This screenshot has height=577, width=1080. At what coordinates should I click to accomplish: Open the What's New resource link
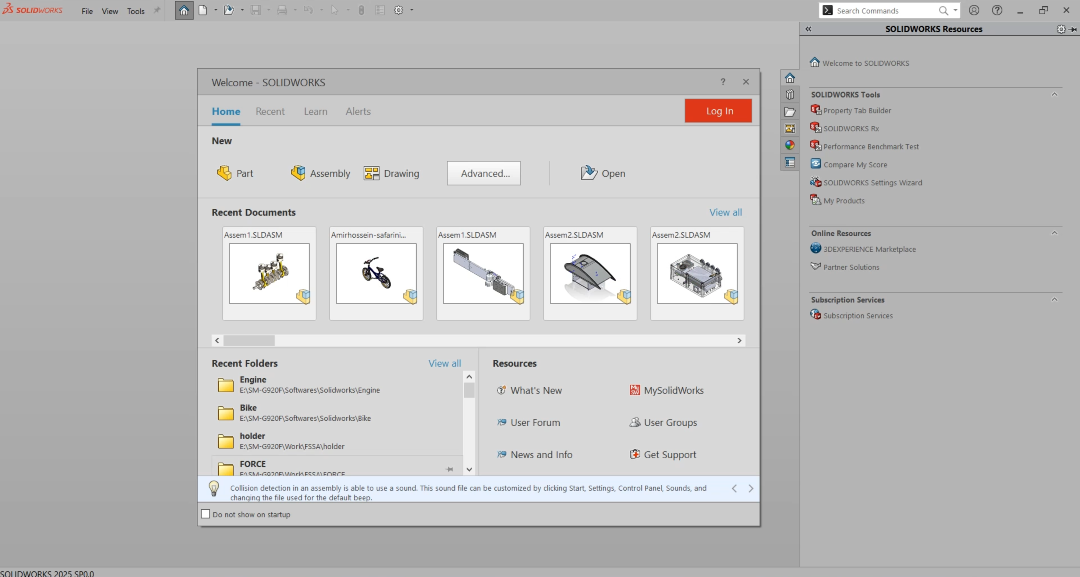pos(529,390)
